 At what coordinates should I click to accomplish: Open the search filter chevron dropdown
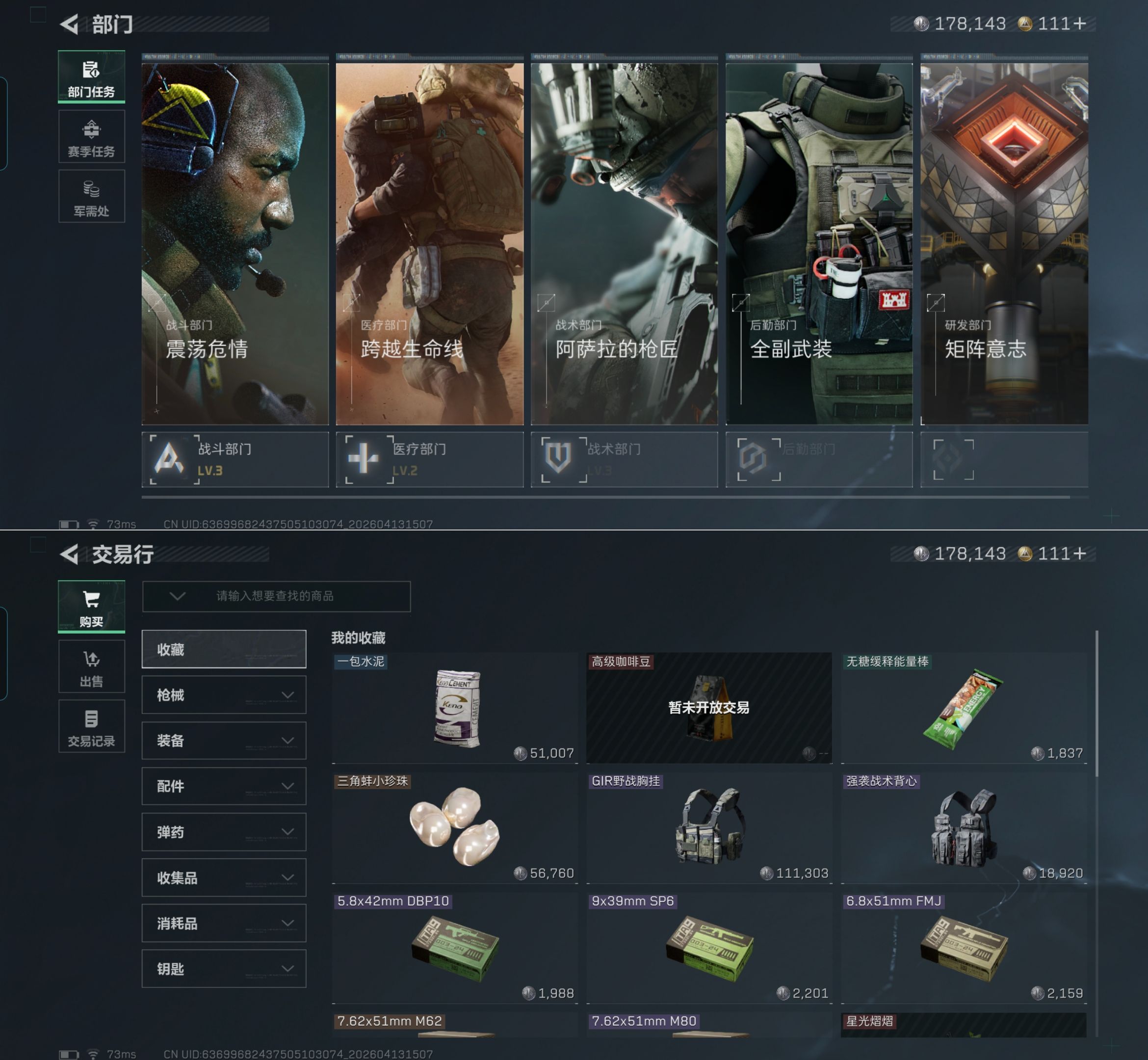(x=177, y=596)
